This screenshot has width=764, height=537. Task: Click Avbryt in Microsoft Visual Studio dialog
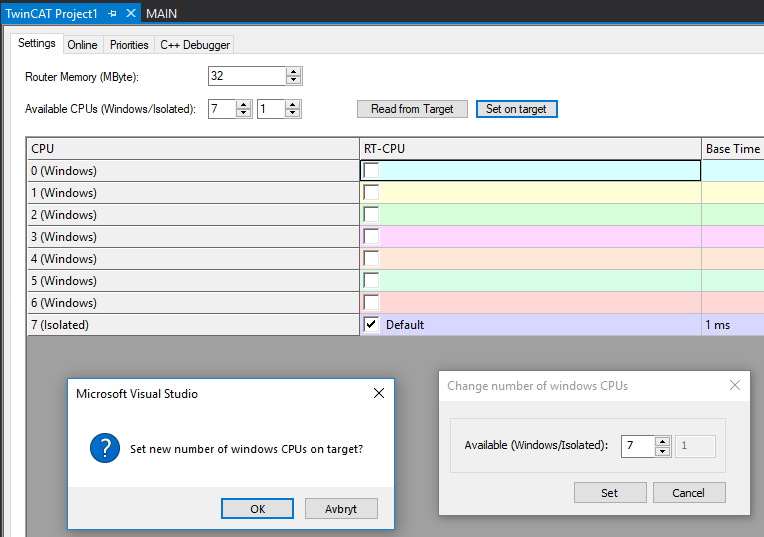click(341, 509)
